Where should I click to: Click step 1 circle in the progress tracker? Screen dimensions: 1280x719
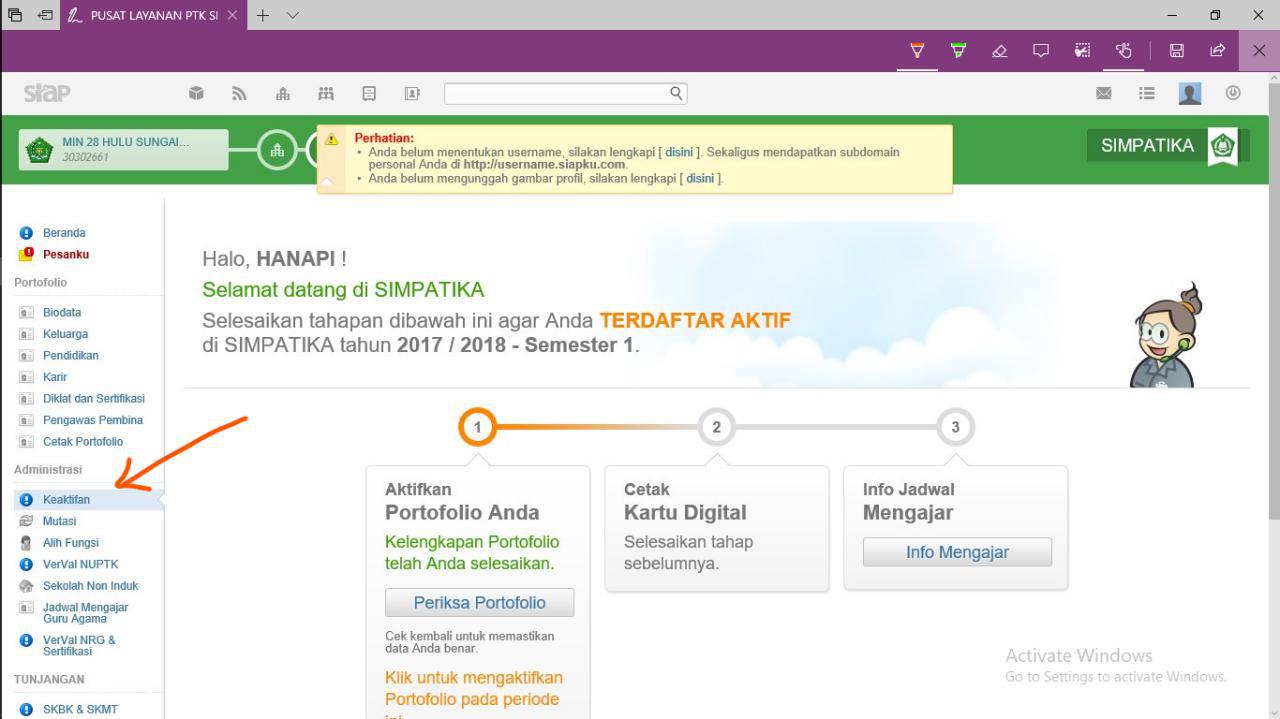tap(478, 427)
